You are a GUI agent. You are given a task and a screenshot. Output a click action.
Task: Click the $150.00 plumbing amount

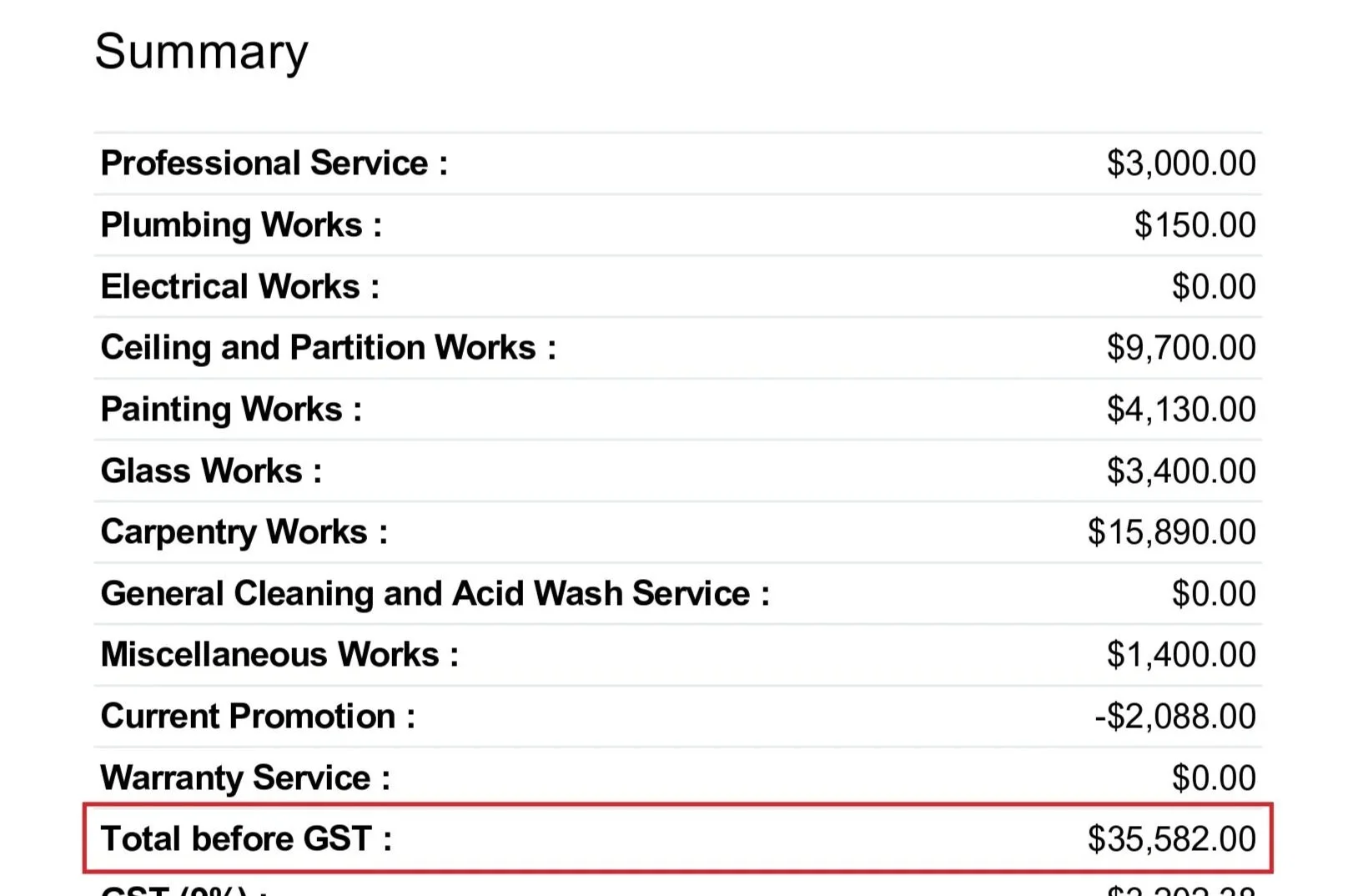tap(1195, 225)
